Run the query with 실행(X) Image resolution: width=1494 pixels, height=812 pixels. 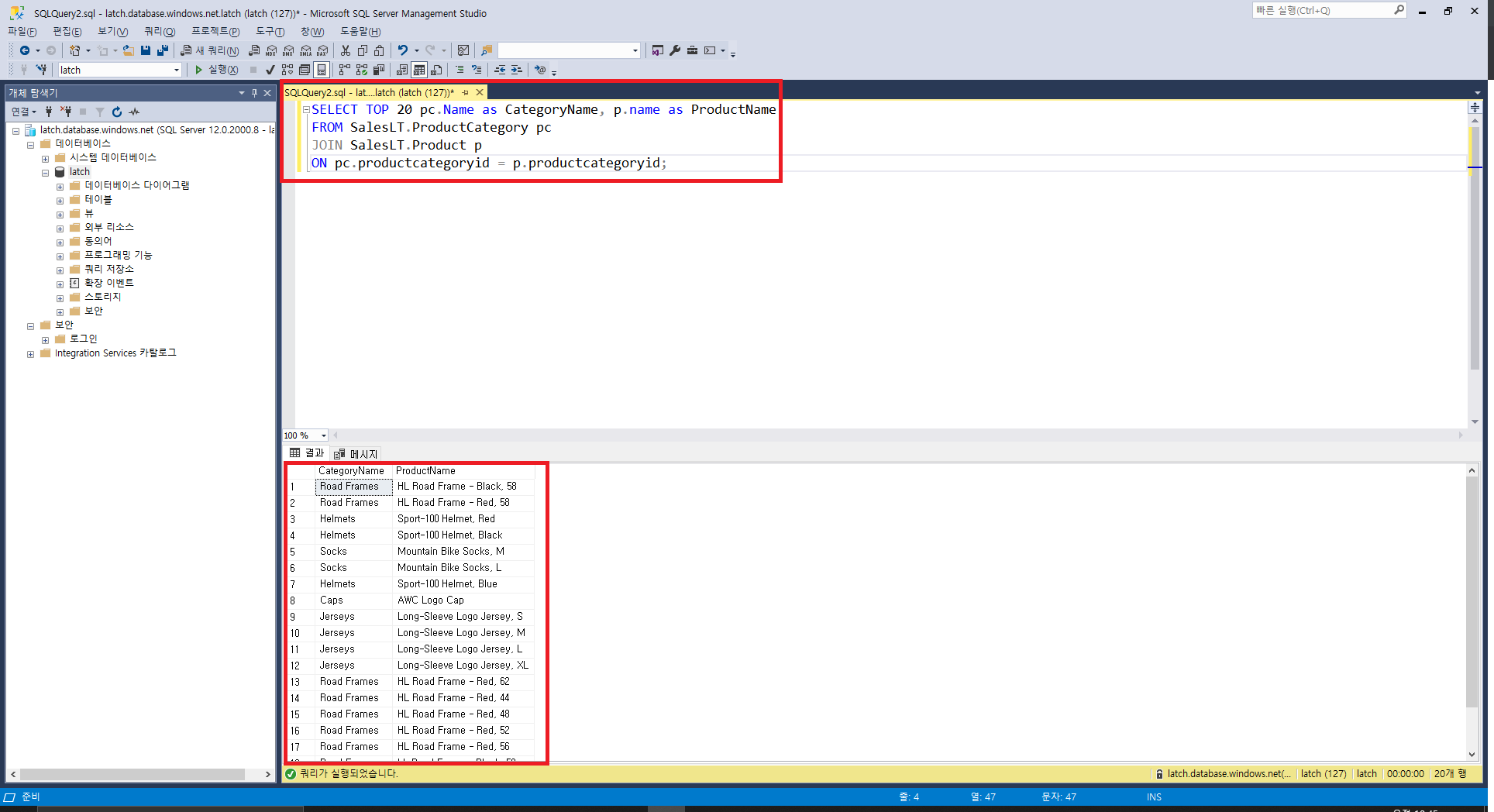216,70
